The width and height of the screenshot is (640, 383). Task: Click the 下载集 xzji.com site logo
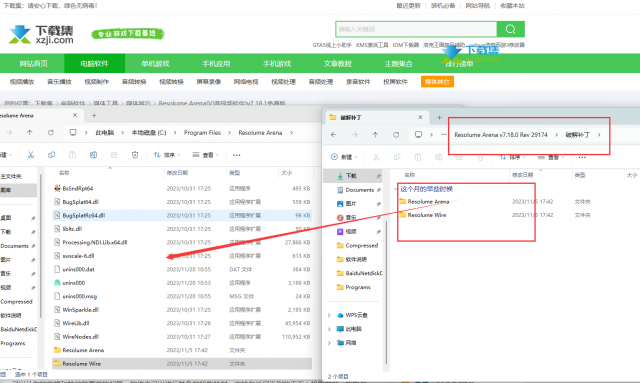(41, 34)
